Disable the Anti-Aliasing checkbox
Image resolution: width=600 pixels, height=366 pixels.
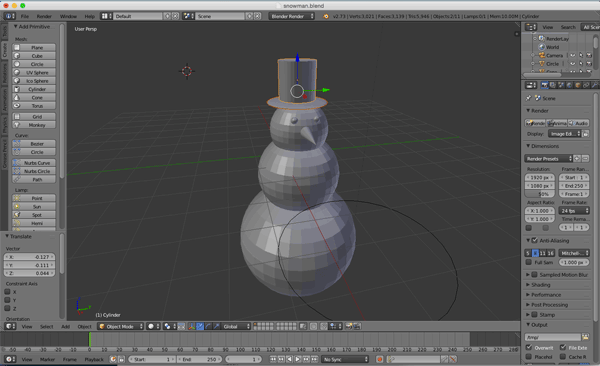(535, 240)
